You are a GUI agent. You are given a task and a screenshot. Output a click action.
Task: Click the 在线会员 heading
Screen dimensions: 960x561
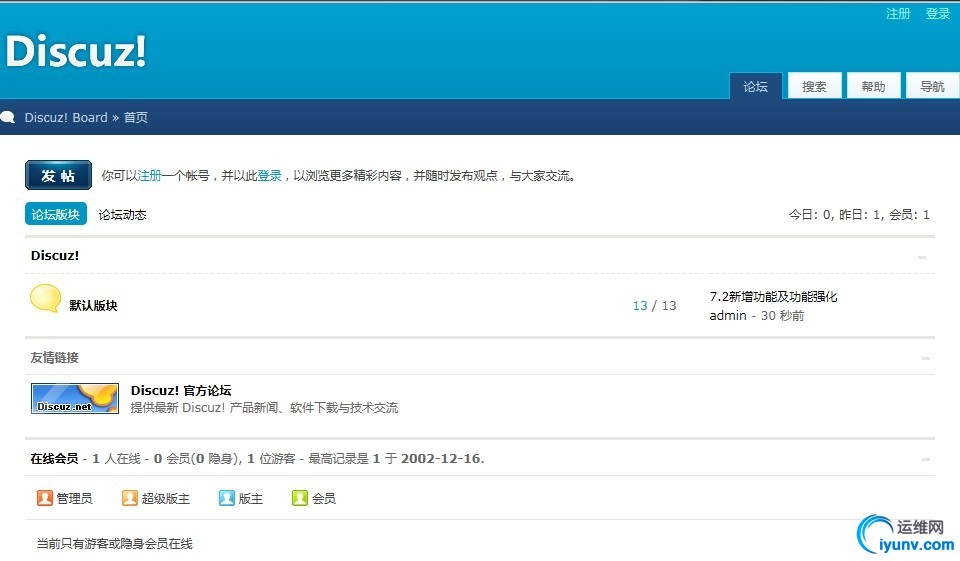54,458
